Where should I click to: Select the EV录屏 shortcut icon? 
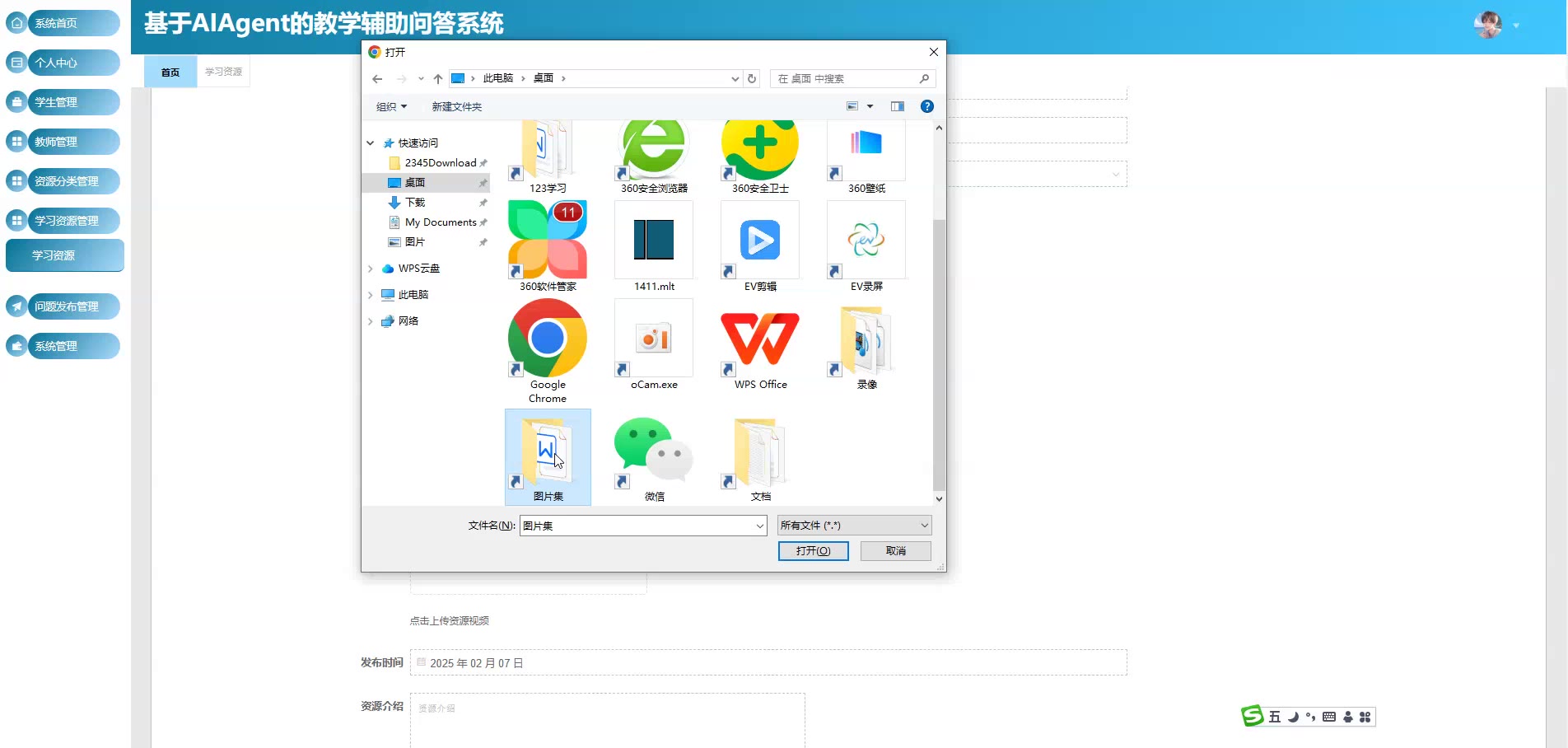click(x=866, y=245)
